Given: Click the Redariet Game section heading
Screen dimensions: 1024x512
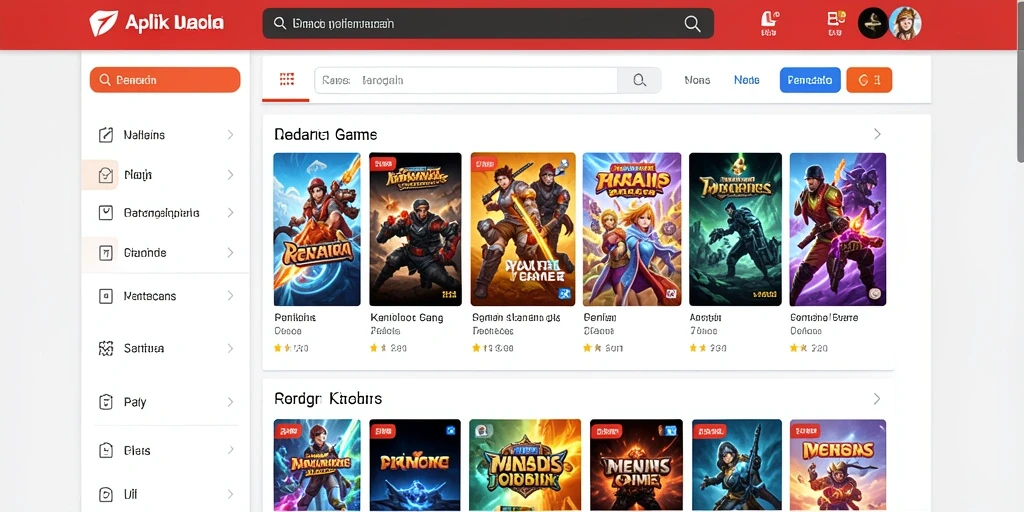Looking at the screenshot, I should point(326,135).
